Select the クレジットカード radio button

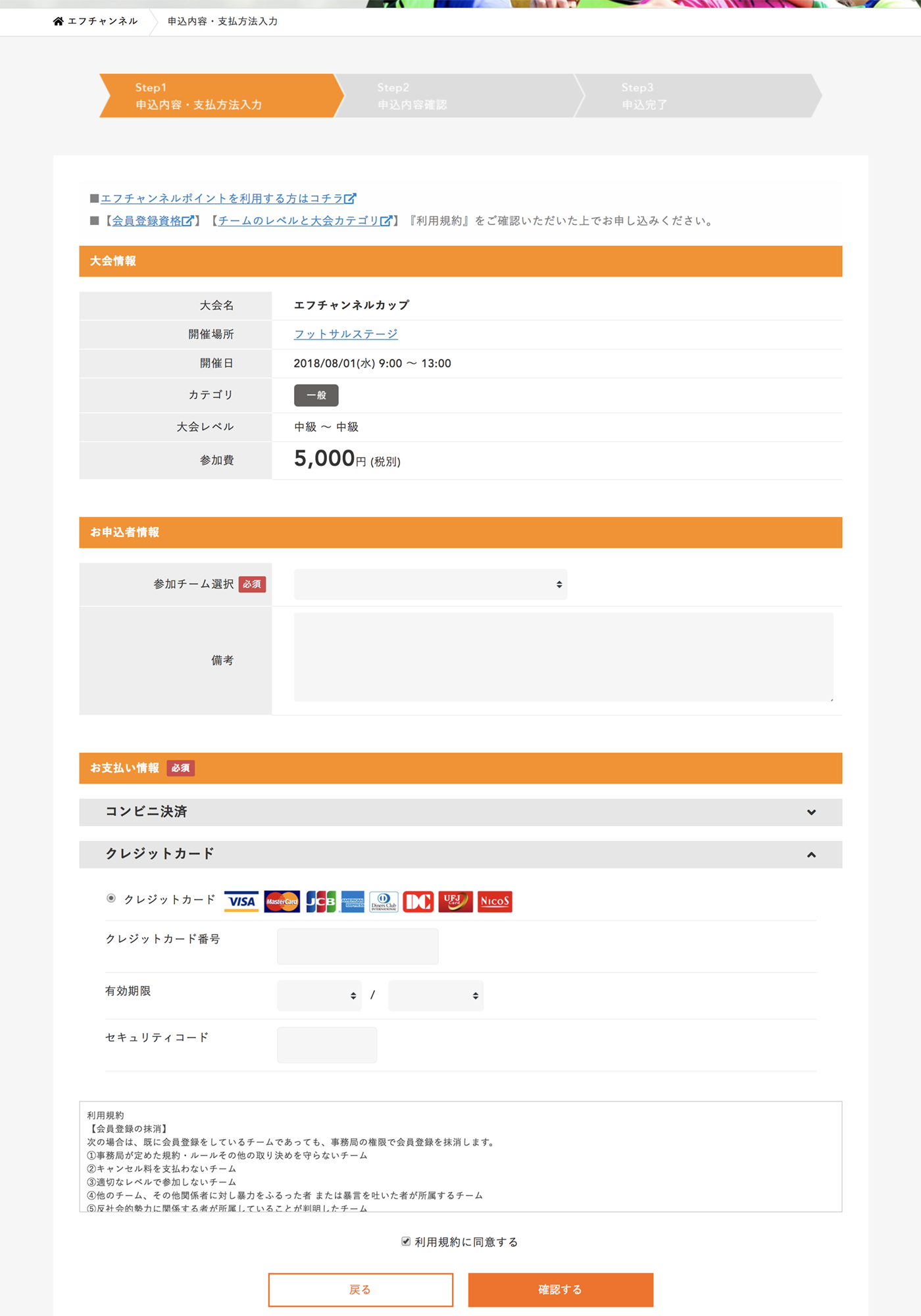[x=111, y=898]
